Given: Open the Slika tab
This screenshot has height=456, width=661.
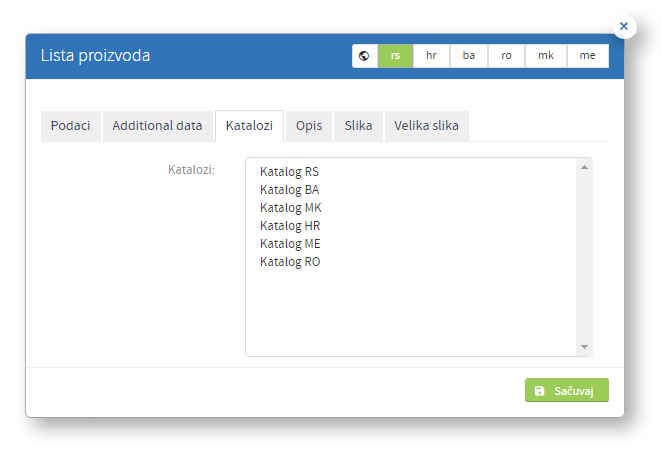Looking at the screenshot, I should click(x=358, y=126).
